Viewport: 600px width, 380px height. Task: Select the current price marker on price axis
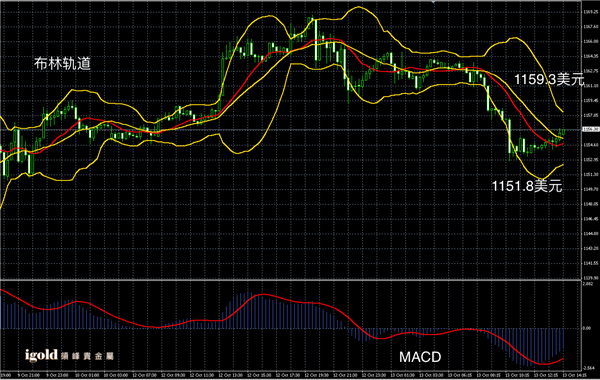tap(590, 130)
